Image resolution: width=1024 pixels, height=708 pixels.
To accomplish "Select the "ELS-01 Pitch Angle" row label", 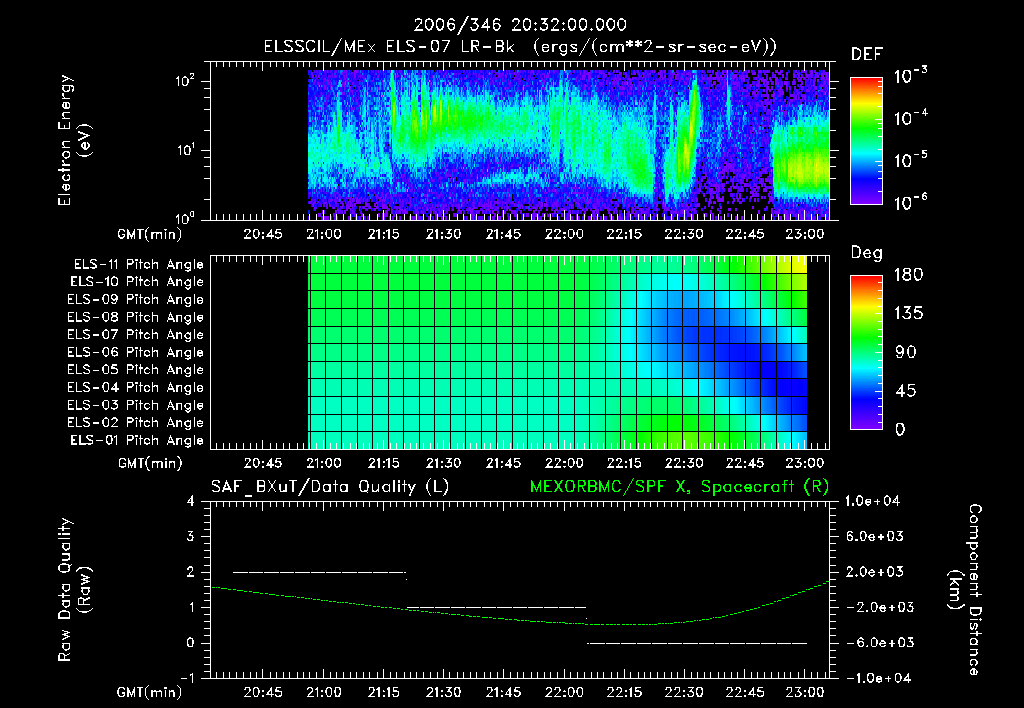I will click(x=137, y=440).
